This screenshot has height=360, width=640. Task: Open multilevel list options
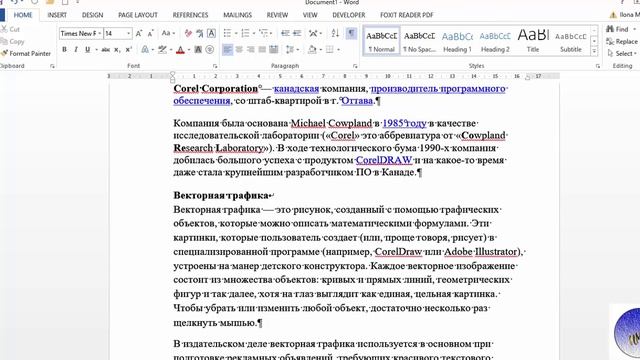tap(265, 33)
